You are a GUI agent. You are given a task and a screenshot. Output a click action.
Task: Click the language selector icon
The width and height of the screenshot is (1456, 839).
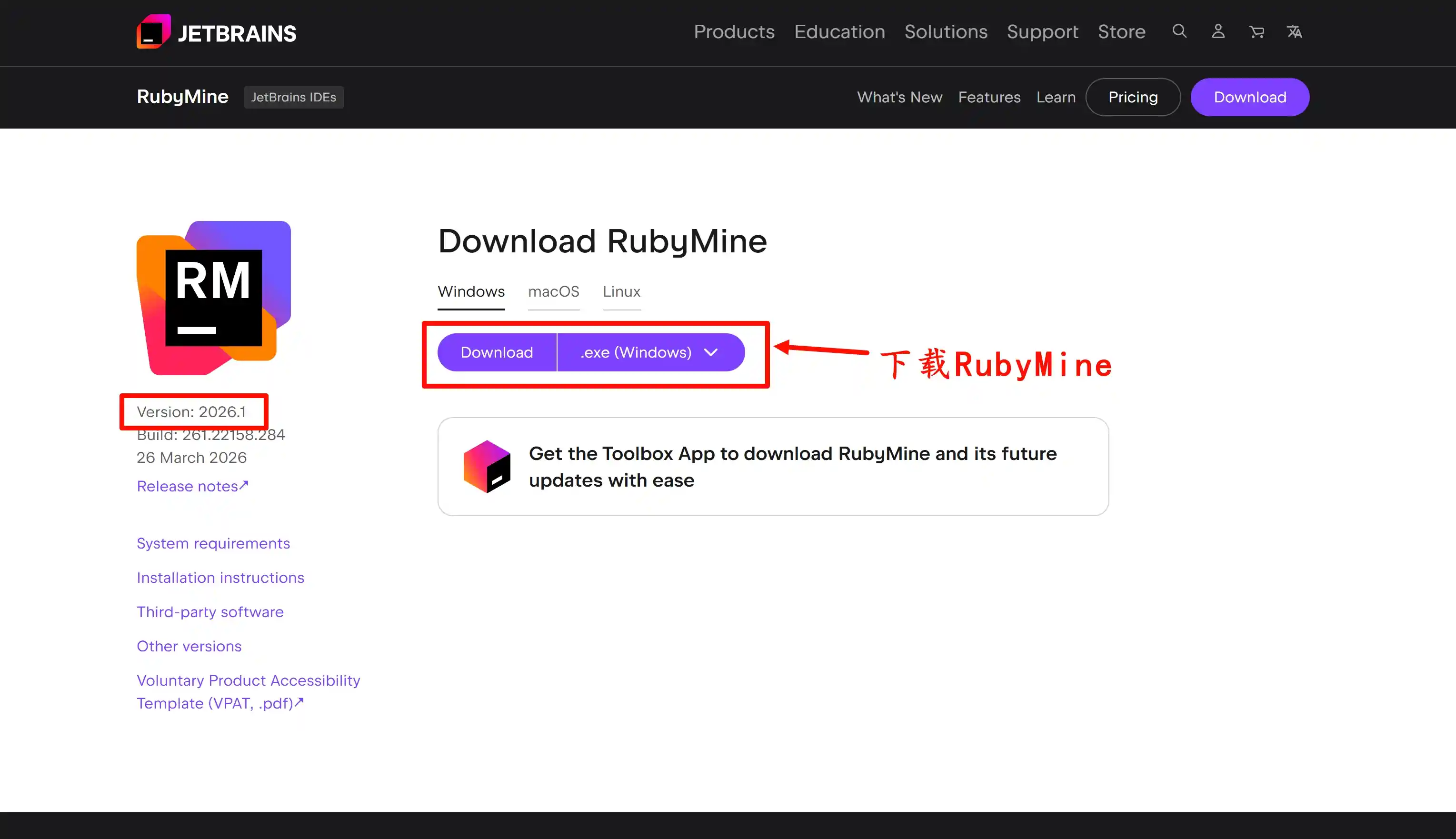pos(1294,32)
